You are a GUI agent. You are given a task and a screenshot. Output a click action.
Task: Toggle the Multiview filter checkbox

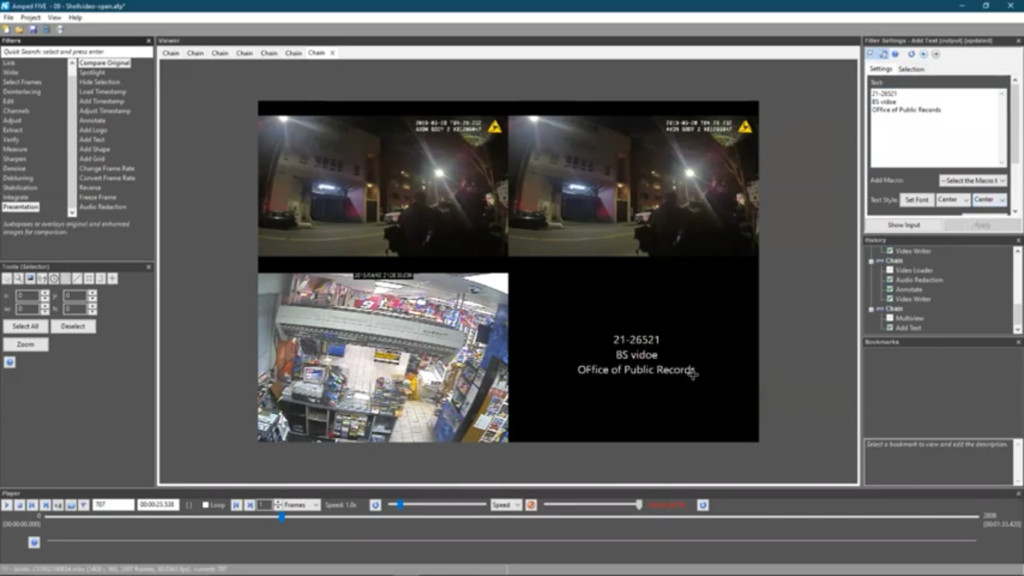(x=889, y=318)
